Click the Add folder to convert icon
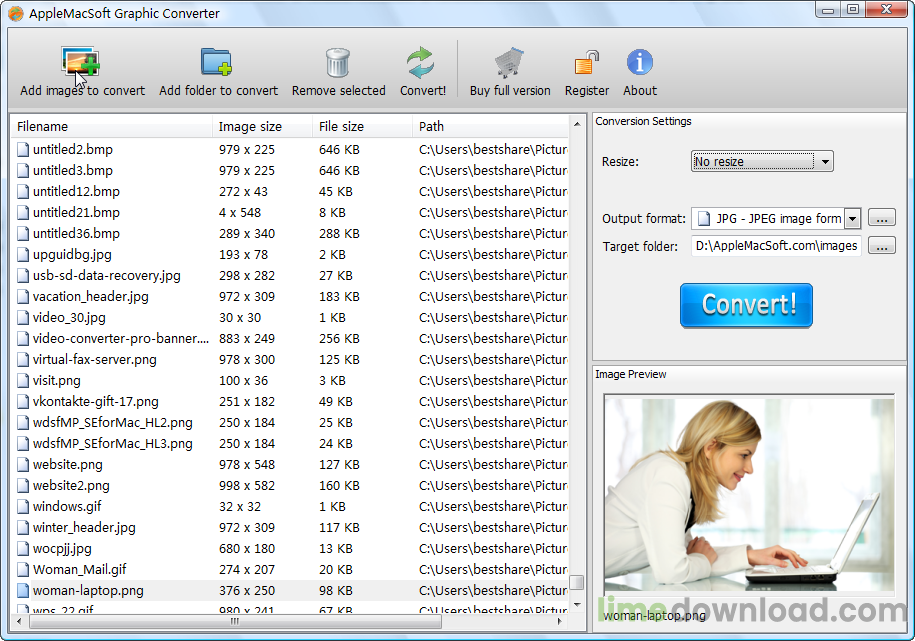 217,63
